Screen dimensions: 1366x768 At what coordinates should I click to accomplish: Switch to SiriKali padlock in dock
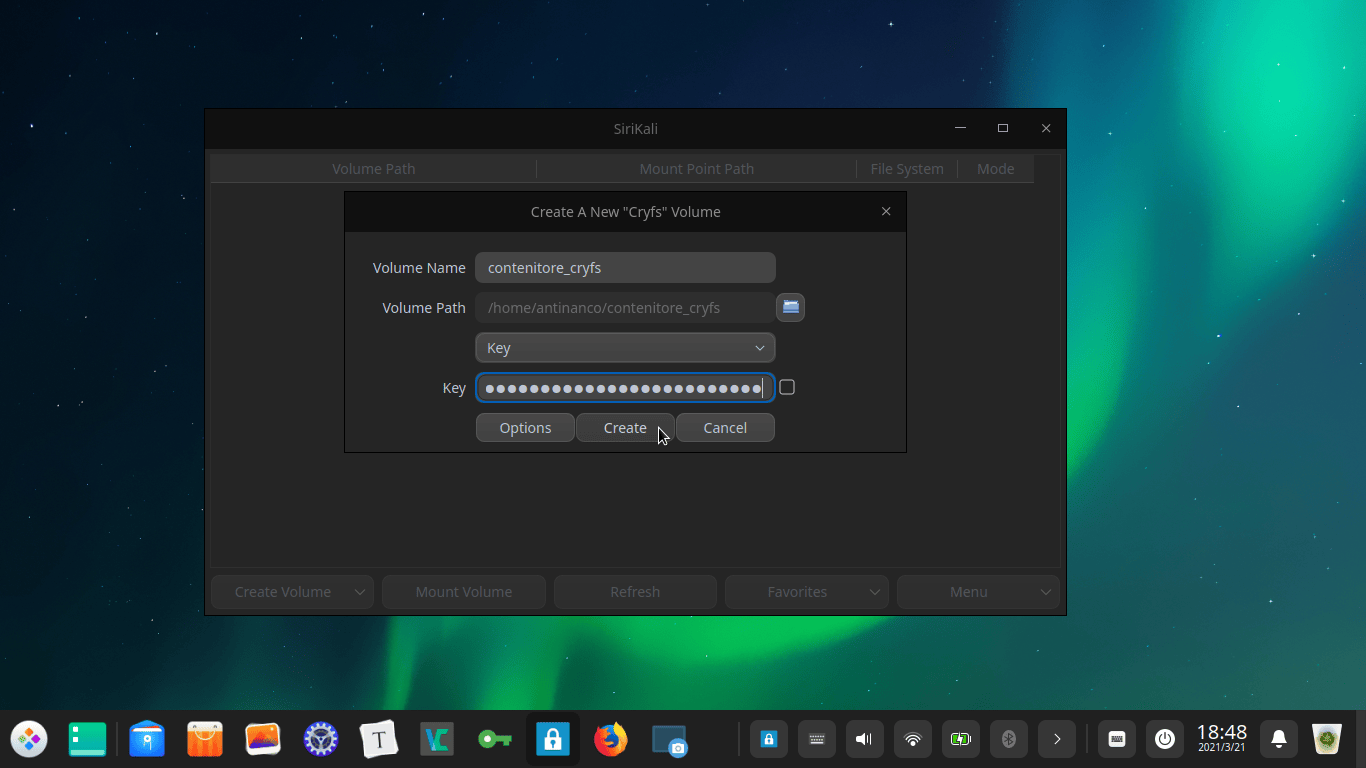553,740
